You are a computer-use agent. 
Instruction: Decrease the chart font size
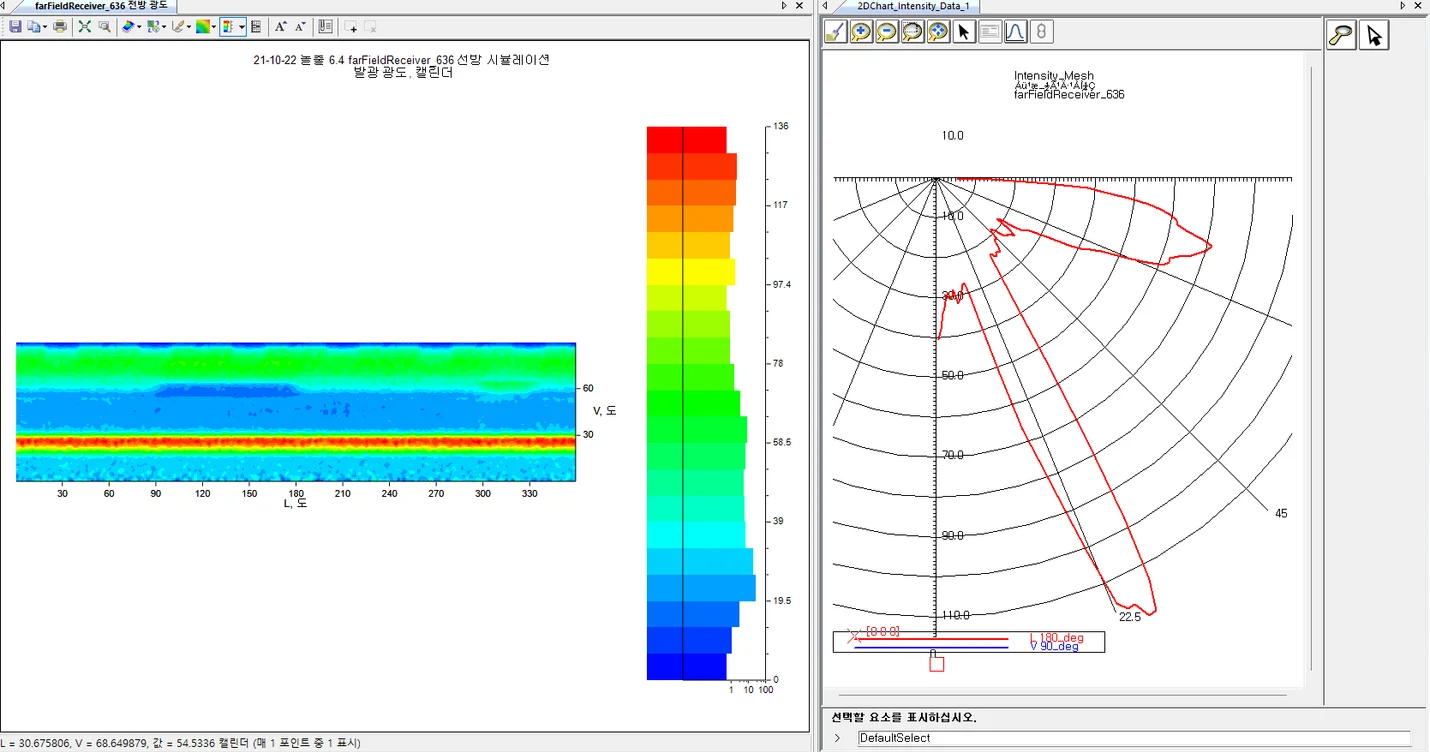pos(300,26)
